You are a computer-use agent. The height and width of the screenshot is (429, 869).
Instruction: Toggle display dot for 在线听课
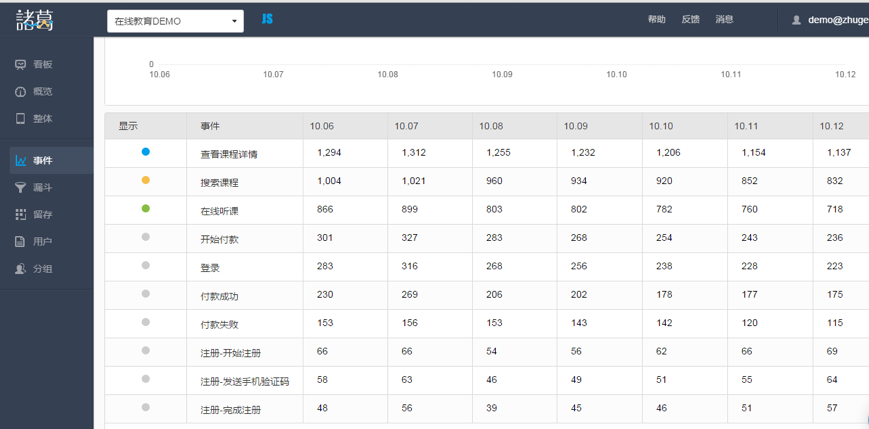146,208
